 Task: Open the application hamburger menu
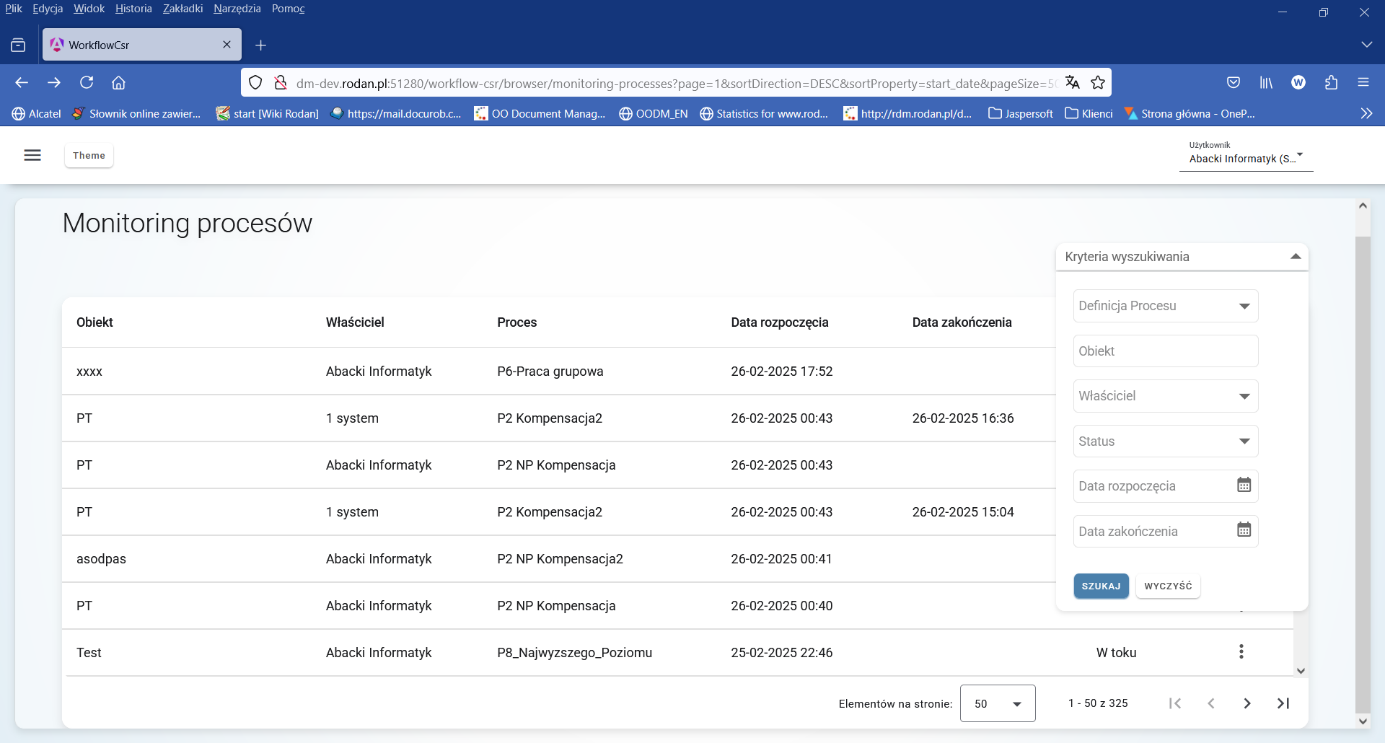pos(33,155)
